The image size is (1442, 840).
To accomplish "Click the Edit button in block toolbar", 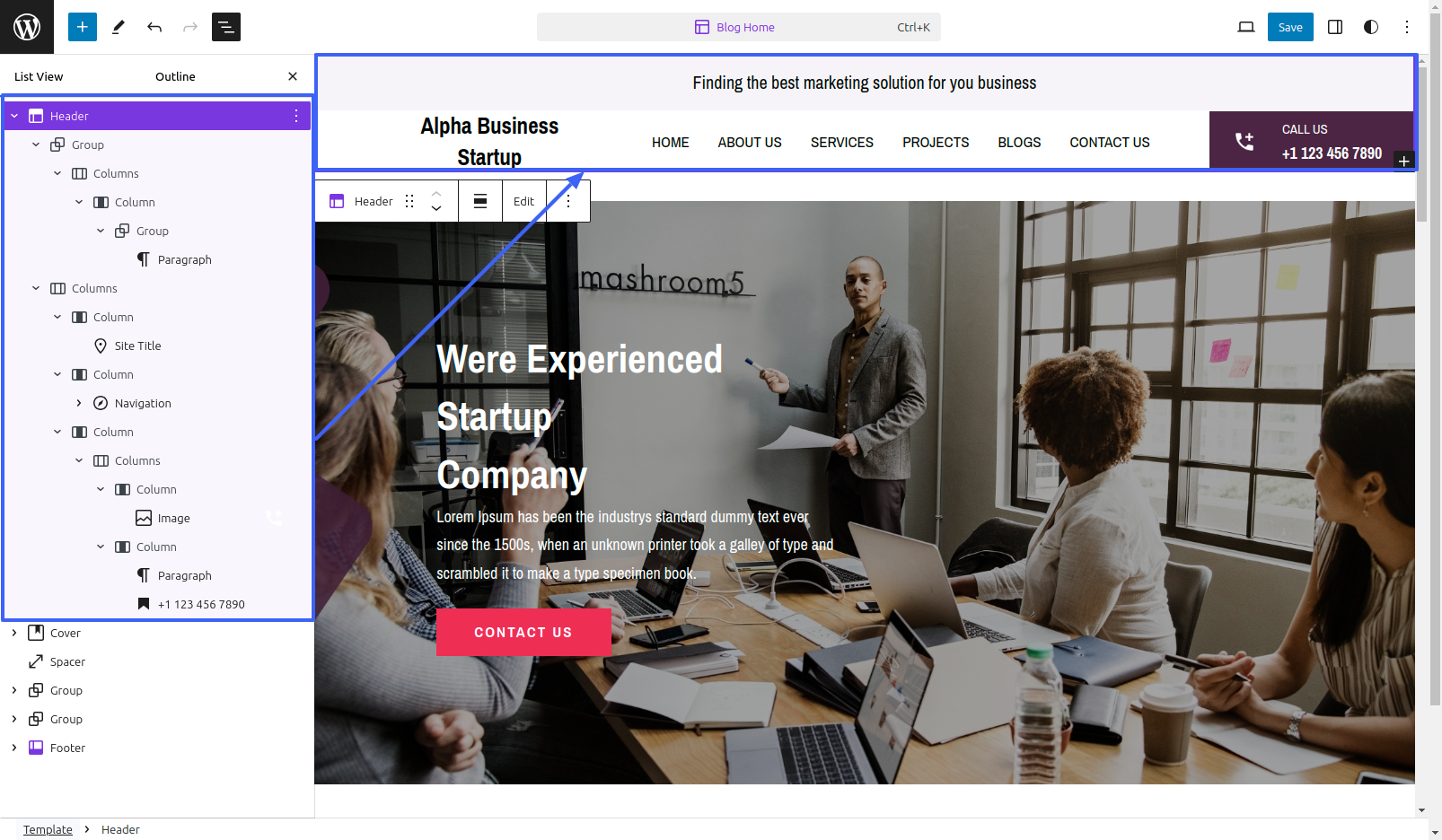I will click(523, 201).
